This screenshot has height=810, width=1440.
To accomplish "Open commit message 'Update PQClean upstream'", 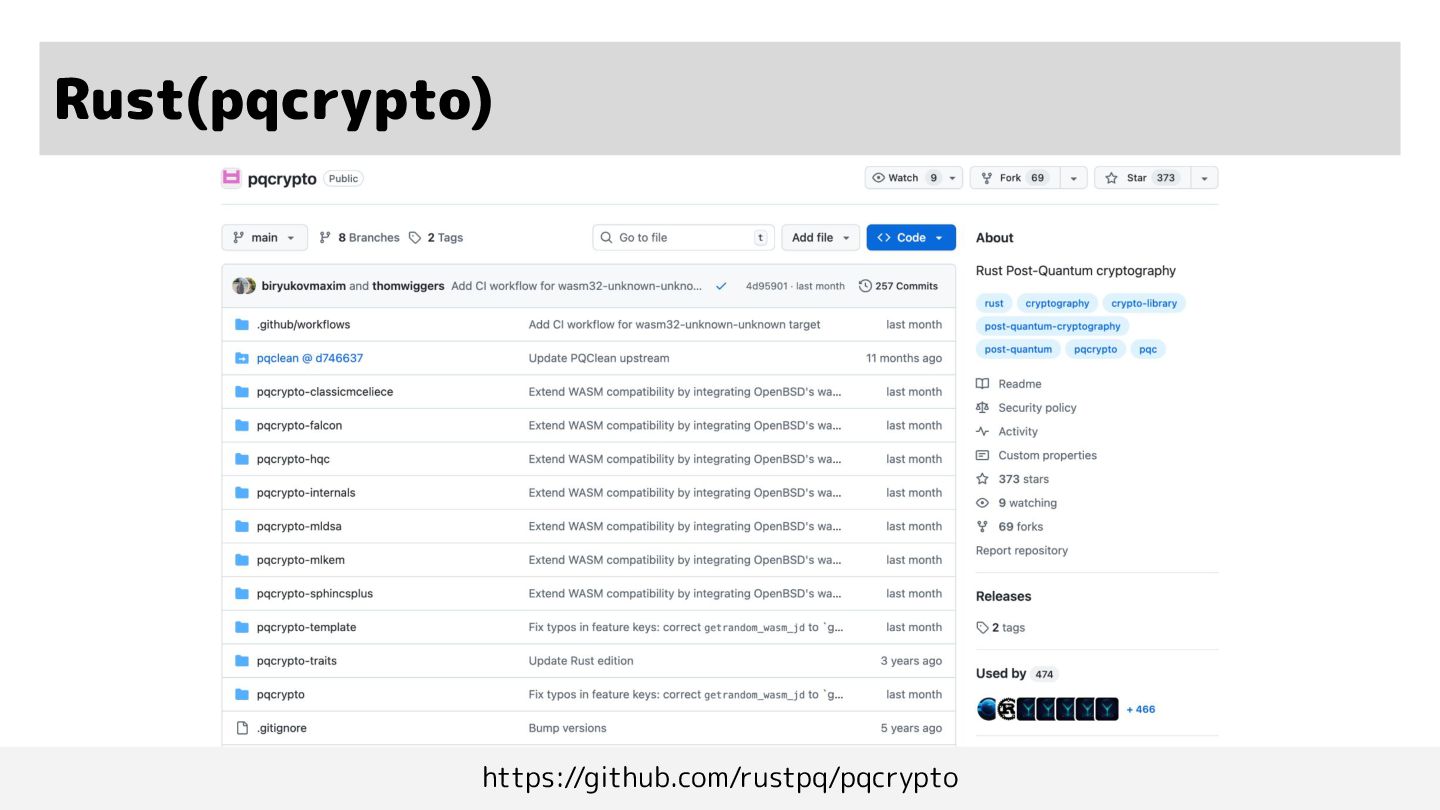I will (599, 358).
